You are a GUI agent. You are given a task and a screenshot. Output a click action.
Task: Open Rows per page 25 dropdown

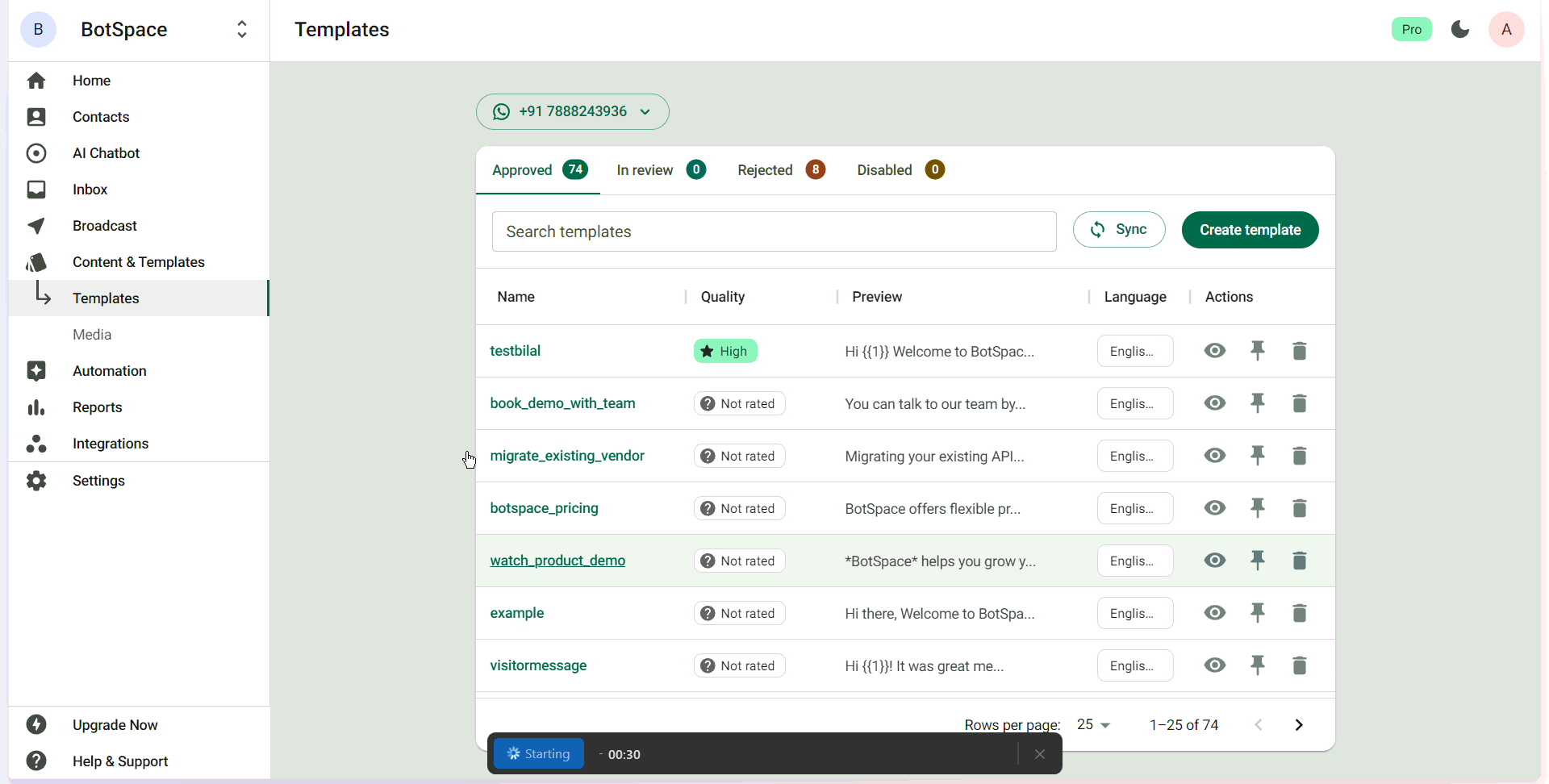pos(1094,725)
